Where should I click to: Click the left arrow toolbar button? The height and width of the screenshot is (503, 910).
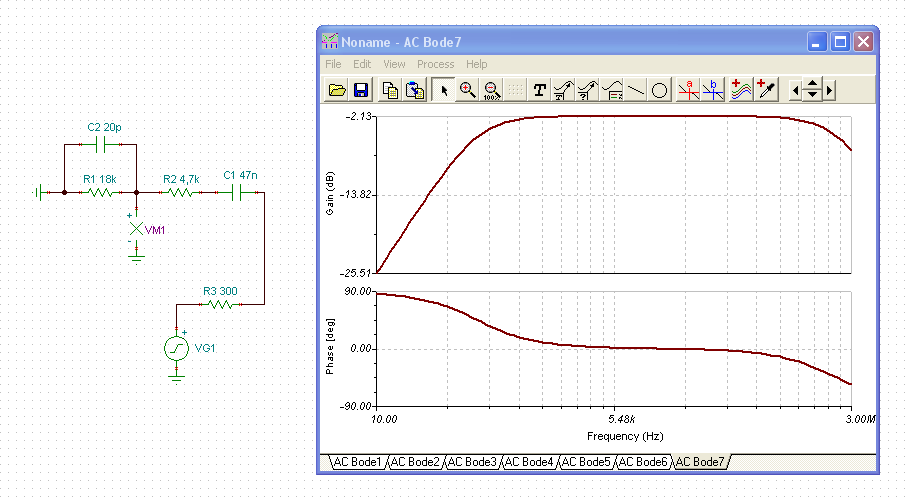(796, 91)
